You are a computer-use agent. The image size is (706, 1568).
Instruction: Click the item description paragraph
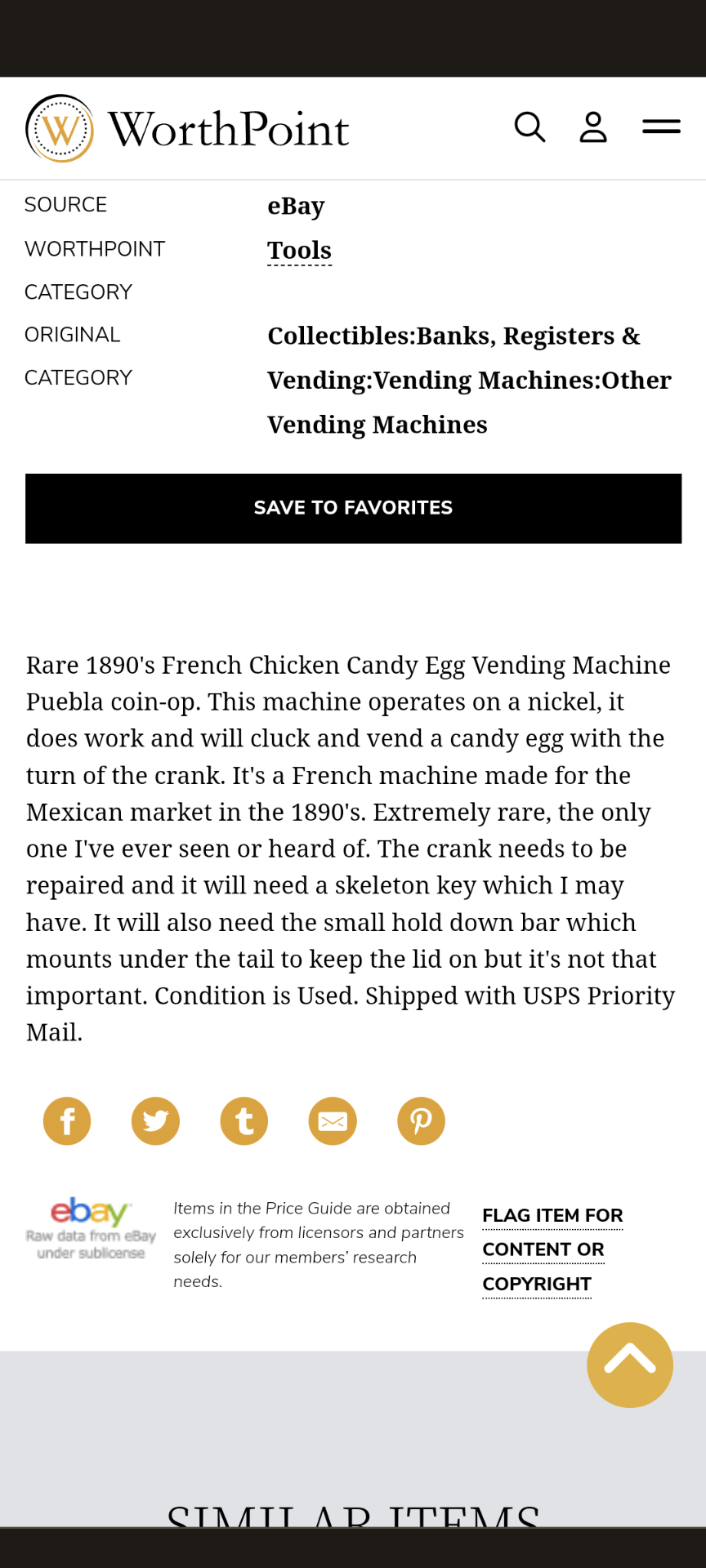pos(351,849)
